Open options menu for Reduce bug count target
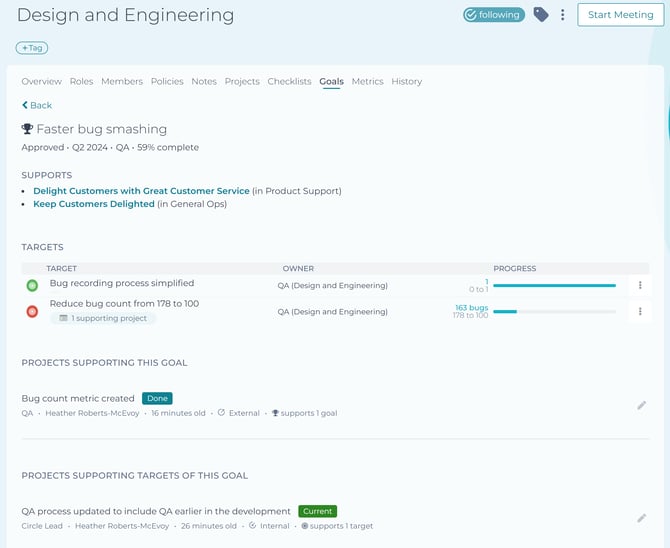 pos(640,311)
